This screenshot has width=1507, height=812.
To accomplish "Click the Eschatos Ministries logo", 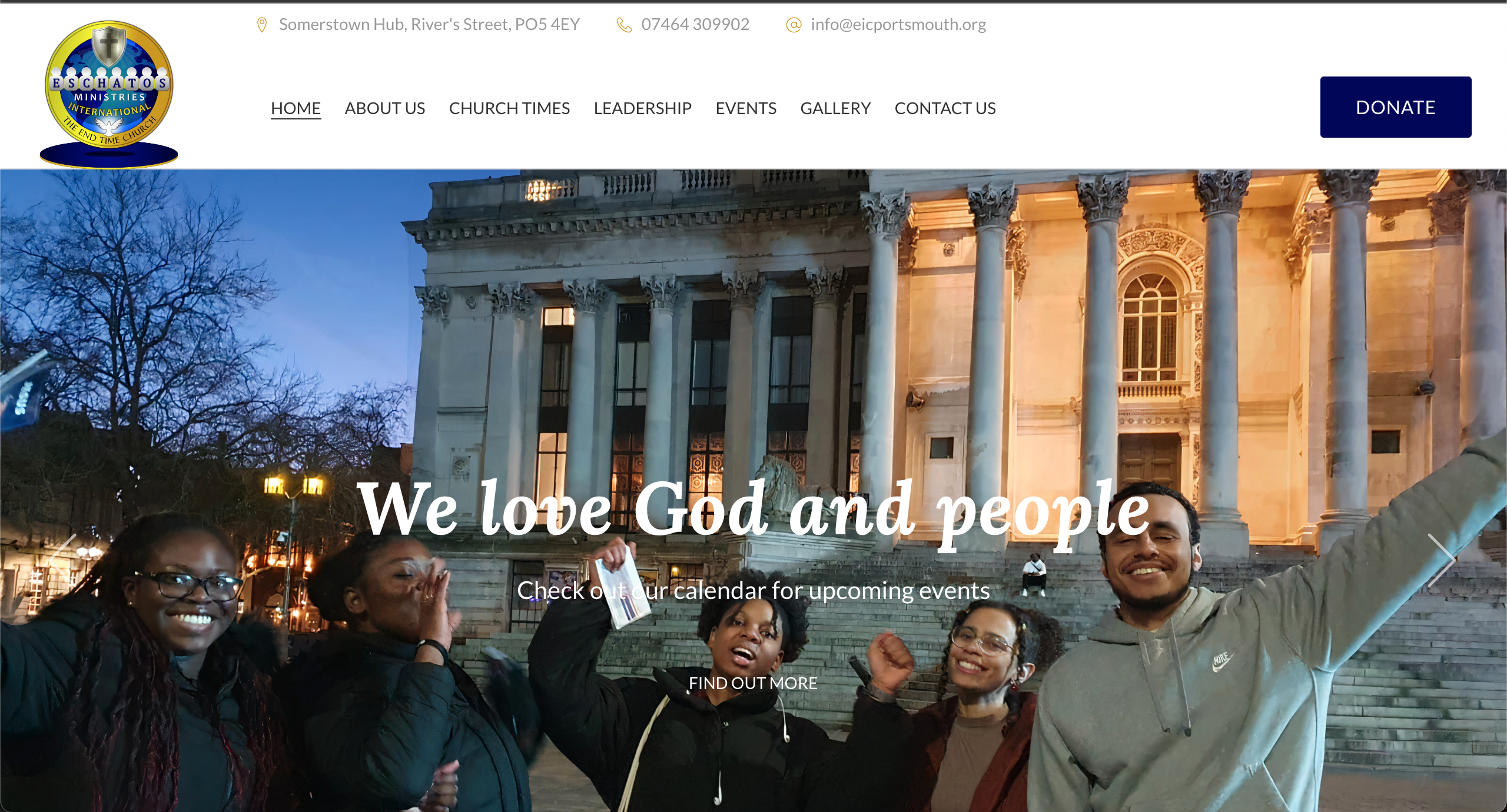I will tap(109, 94).
